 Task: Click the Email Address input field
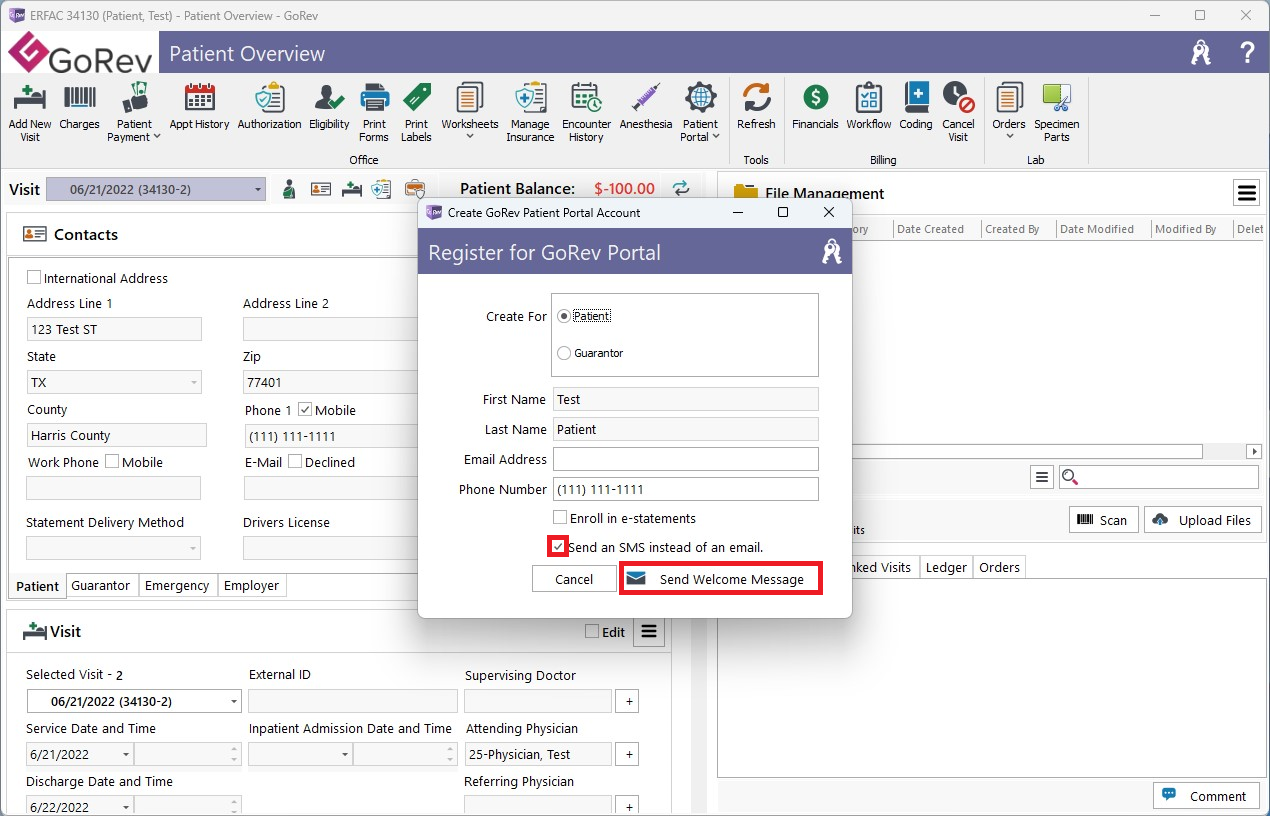tap(686, 459)
